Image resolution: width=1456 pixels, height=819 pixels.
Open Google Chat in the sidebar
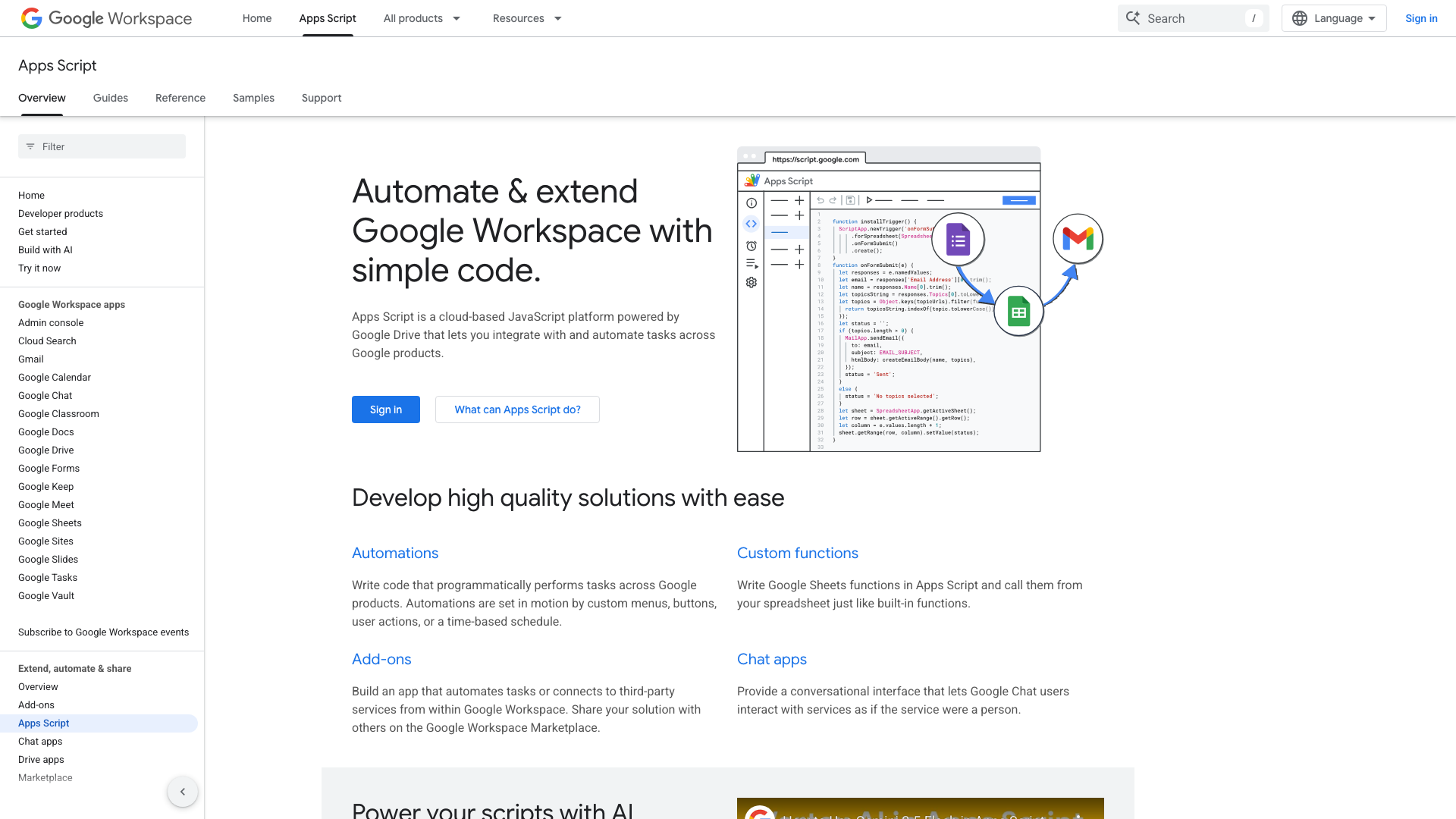click(x=45, y=395)
